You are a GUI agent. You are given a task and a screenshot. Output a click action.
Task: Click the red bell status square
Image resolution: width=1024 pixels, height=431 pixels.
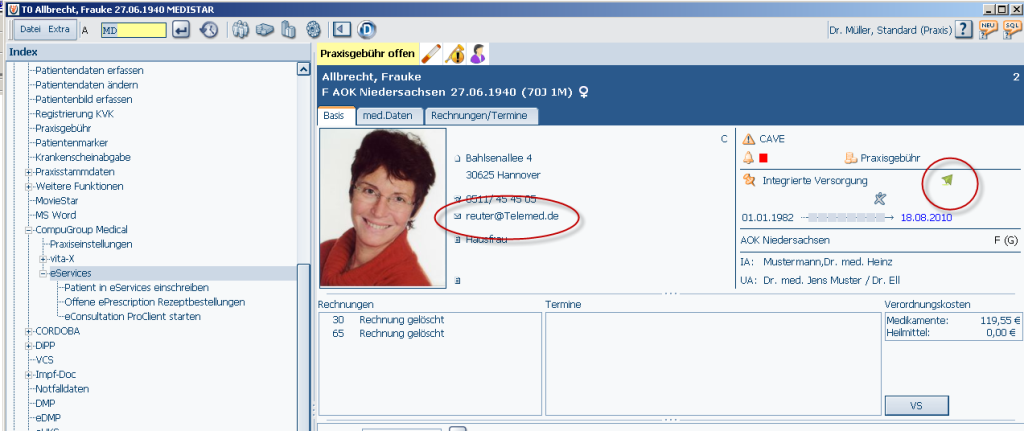[763, 158]
